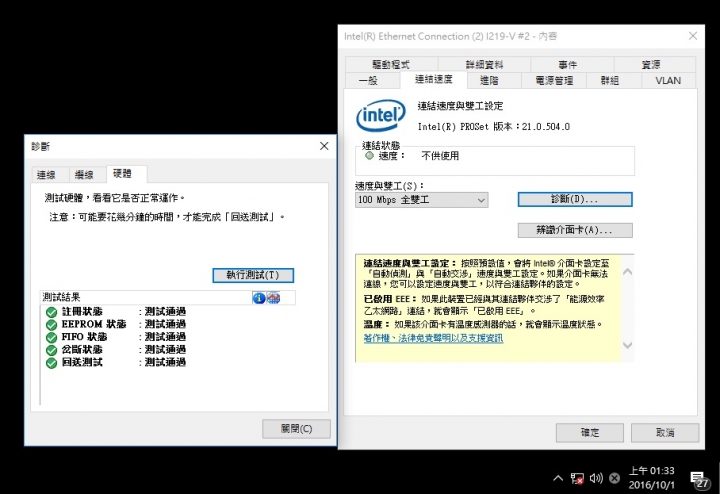The height and width of the screenshot is (494, 720).
Task: Click green check icon for 岔斷狀態 row
Action: [x=51, y=350]
